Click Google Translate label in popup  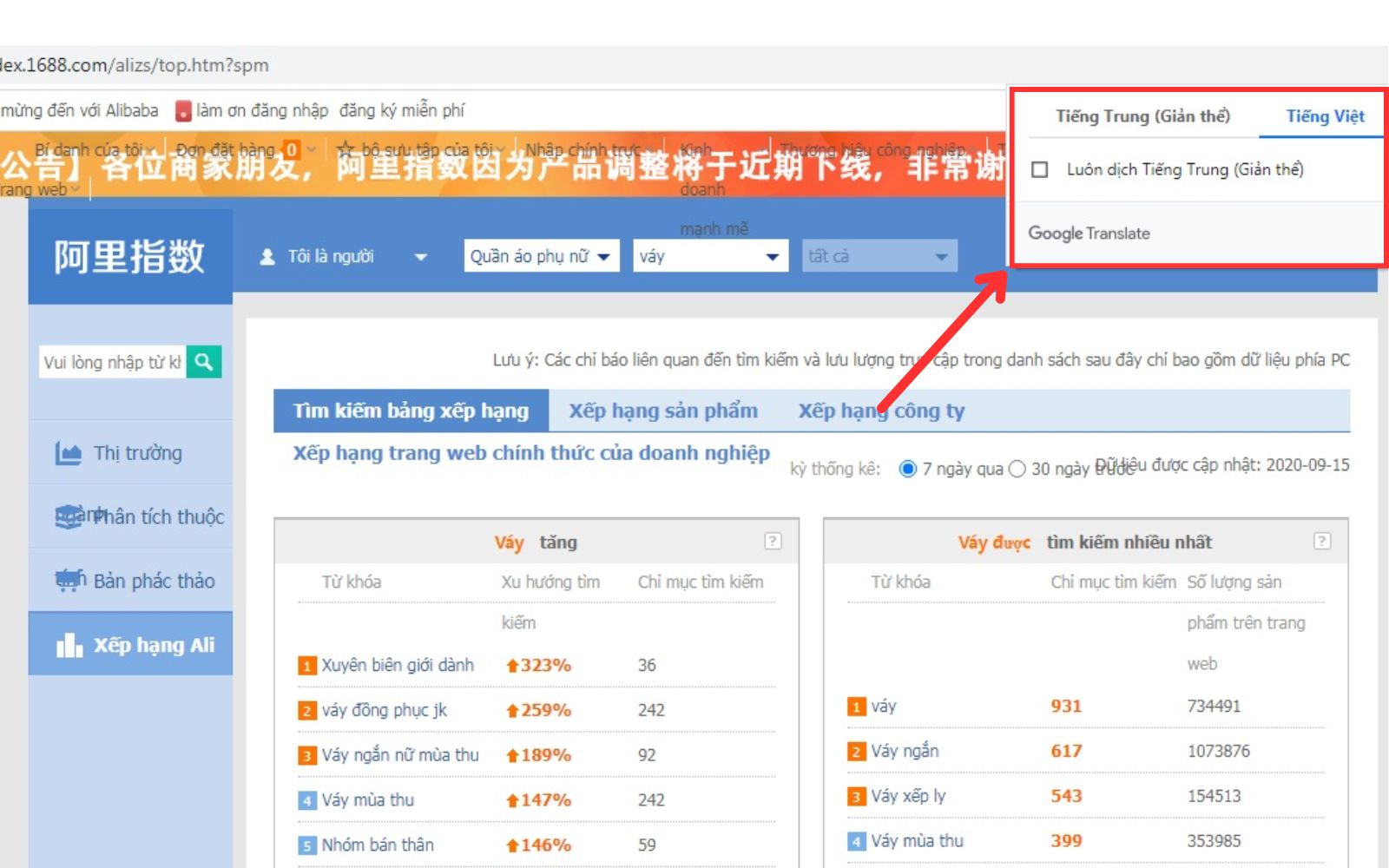pyautogui.click(x=1089, y=233)
